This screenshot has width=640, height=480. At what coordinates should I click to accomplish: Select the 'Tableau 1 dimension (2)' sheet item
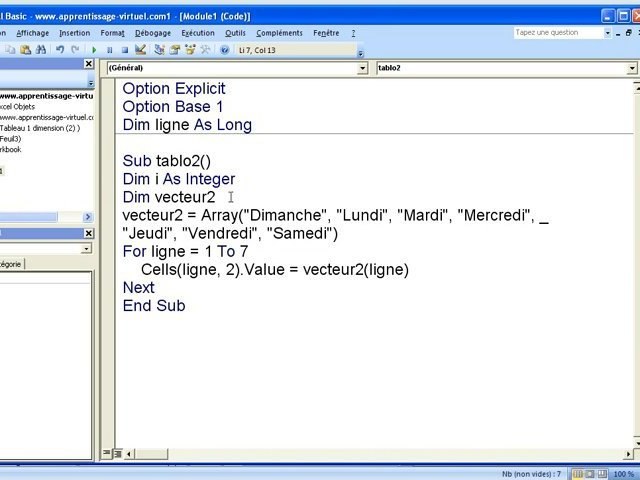(40, 128)
